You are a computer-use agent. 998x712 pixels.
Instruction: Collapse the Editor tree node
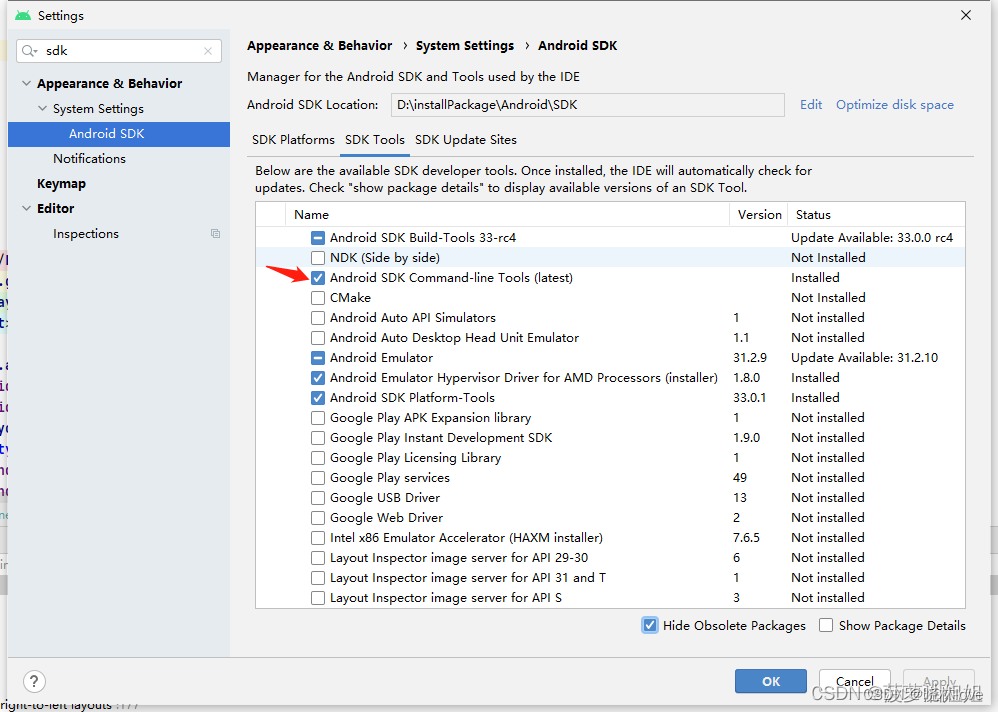click(26, 208)
